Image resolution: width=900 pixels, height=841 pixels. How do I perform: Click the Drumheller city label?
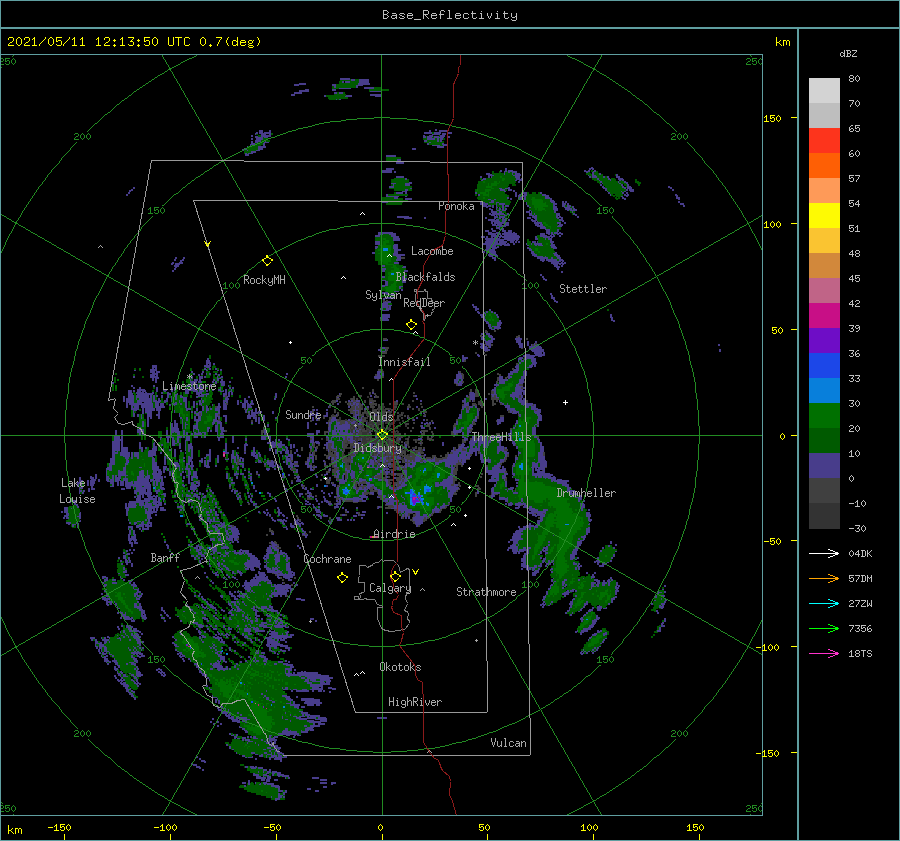pos(586,493)
